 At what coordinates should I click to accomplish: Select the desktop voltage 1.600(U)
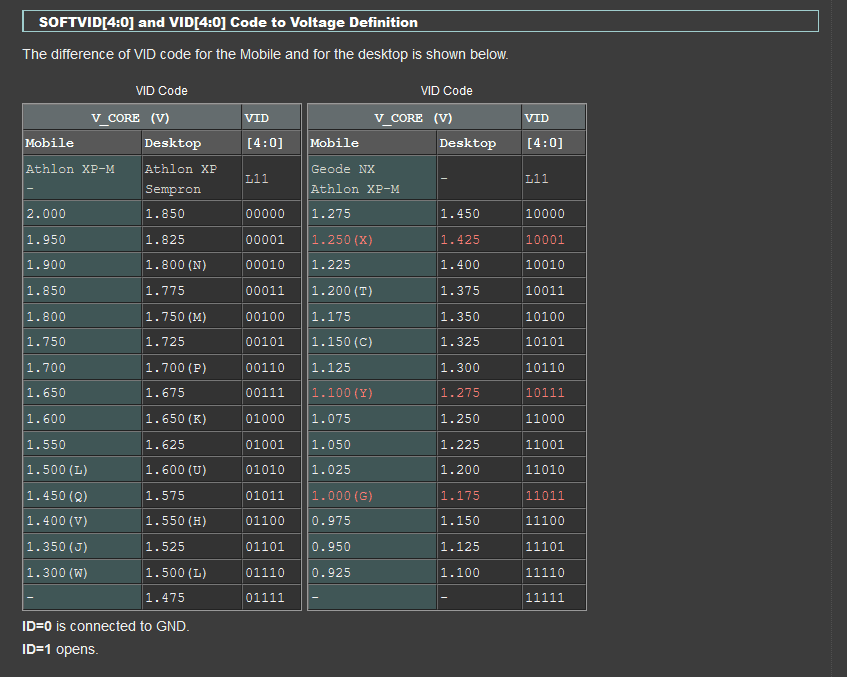176,470
